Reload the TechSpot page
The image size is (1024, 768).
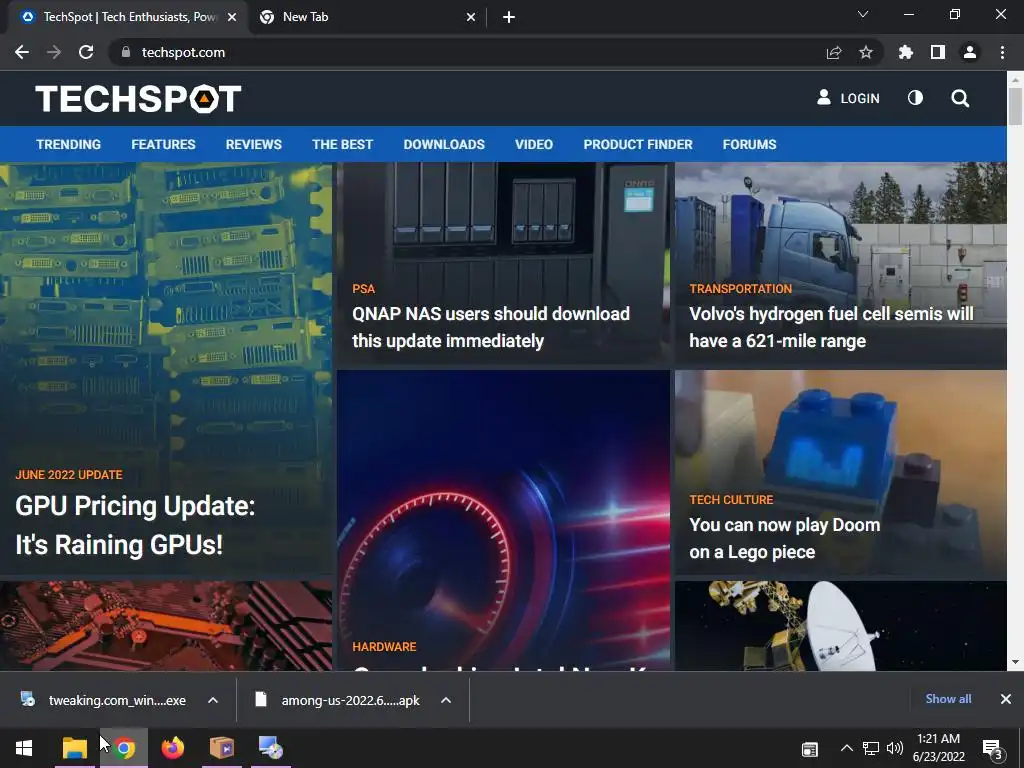86,52
